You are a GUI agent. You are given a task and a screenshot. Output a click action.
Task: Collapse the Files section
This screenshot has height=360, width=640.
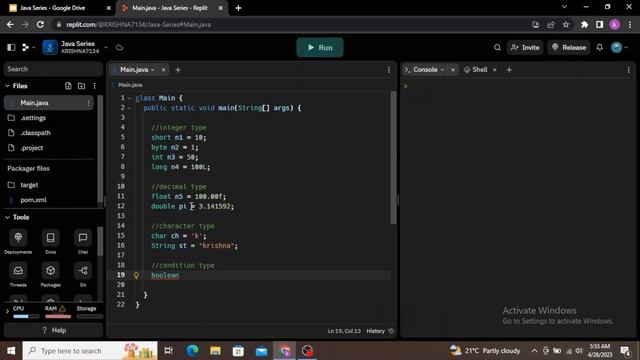pos(7,86)
